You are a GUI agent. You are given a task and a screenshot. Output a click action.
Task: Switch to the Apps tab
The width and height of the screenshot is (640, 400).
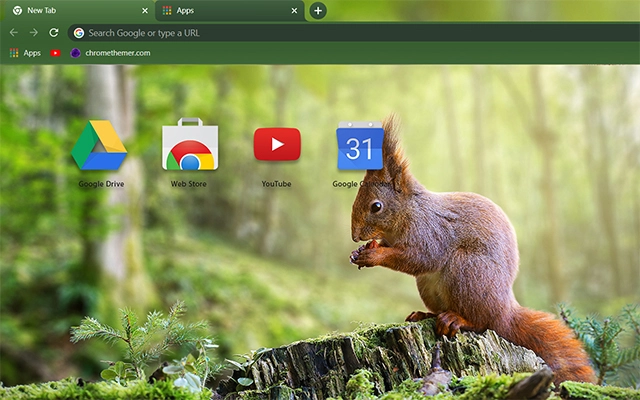(230, 11)
